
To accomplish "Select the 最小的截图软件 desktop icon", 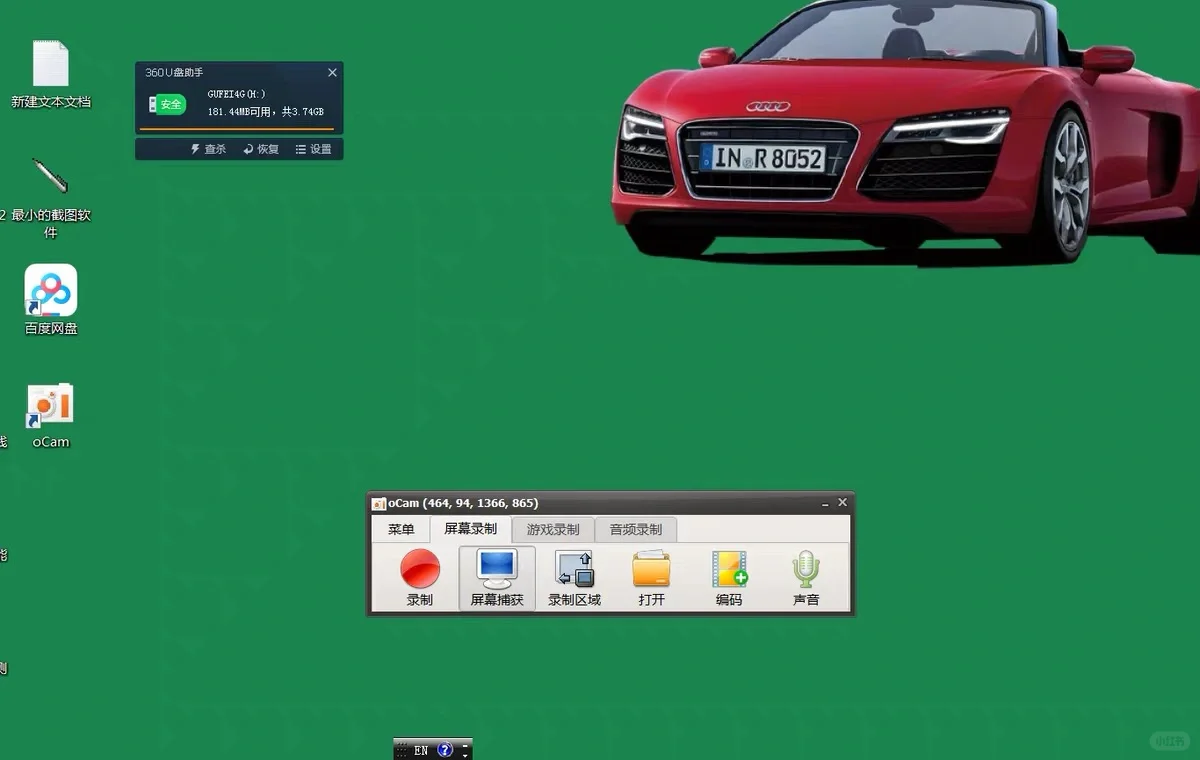I will click(50, 198).
